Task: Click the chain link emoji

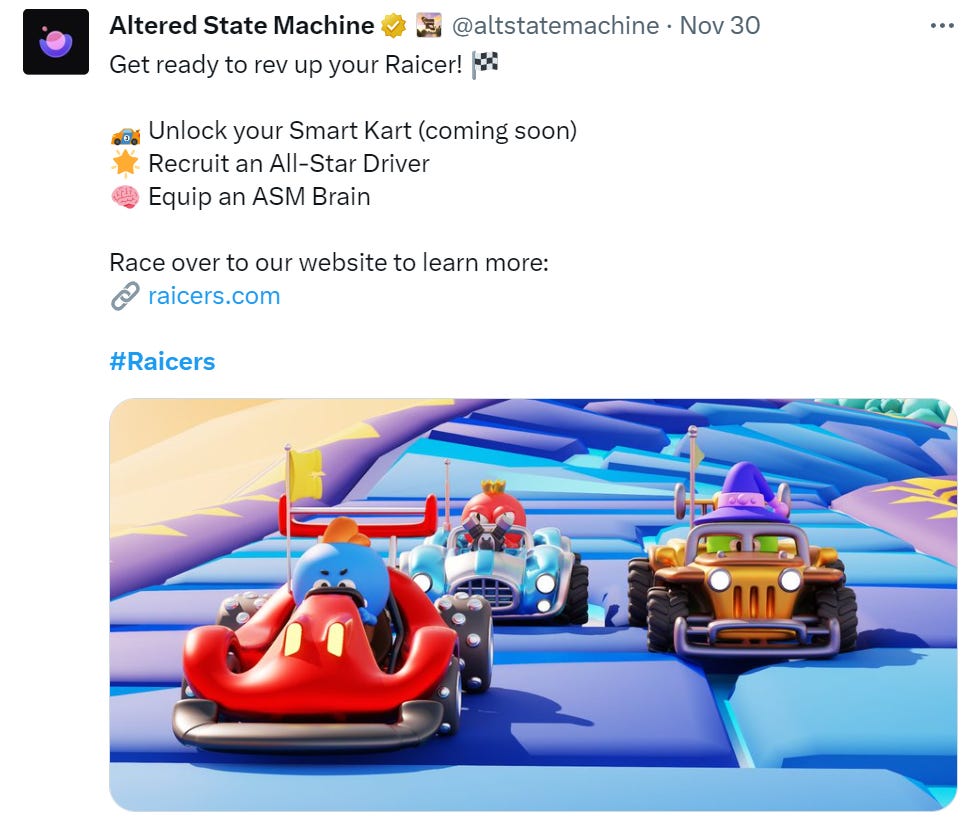Action: [125, 296]
